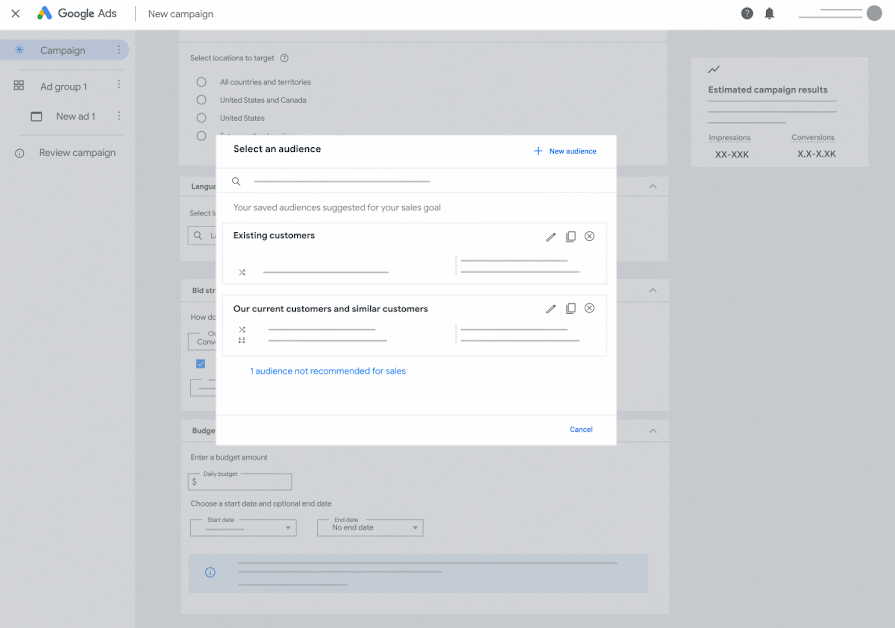Select the Existing customers audience card
895x628 pixels.
coord(414,253)
